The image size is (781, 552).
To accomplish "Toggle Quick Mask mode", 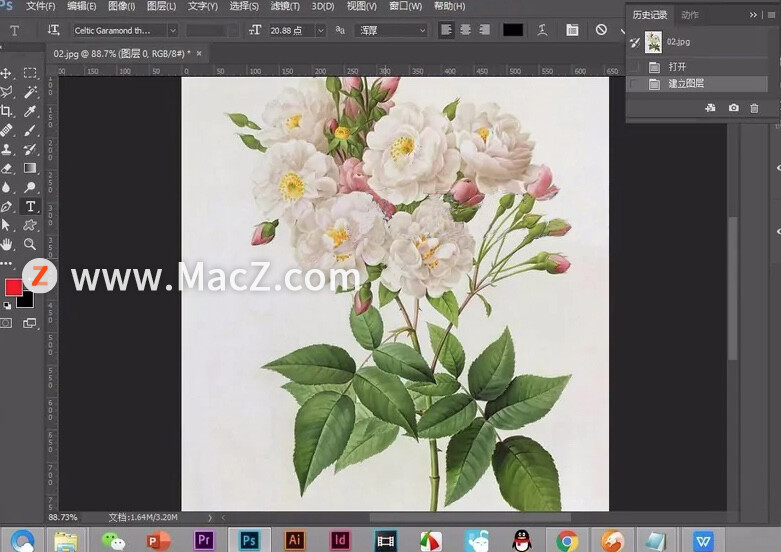I will 6,323.
